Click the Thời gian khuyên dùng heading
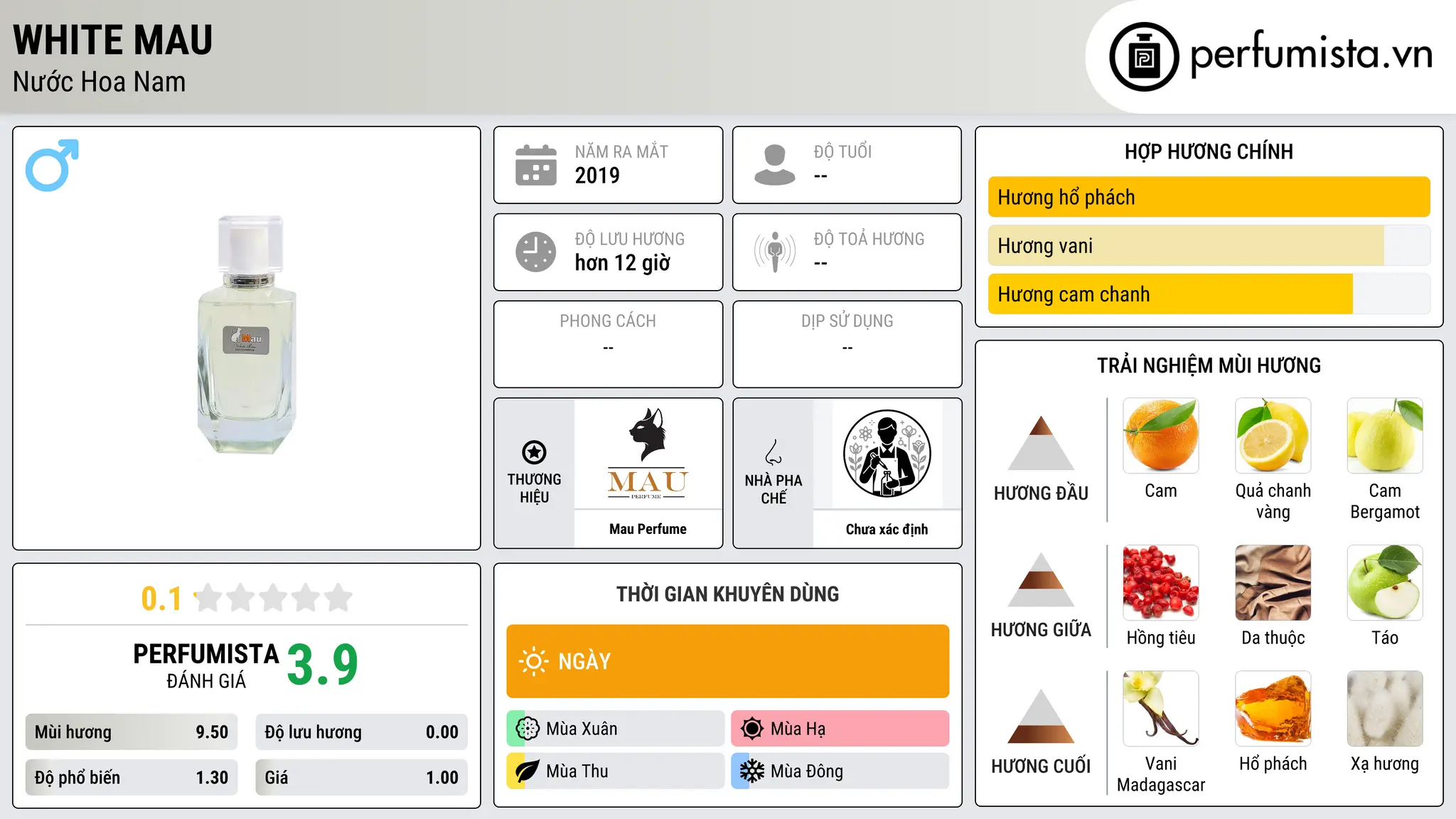The height and width of the screenshot is (819, 1456). [x=727, y=594]
